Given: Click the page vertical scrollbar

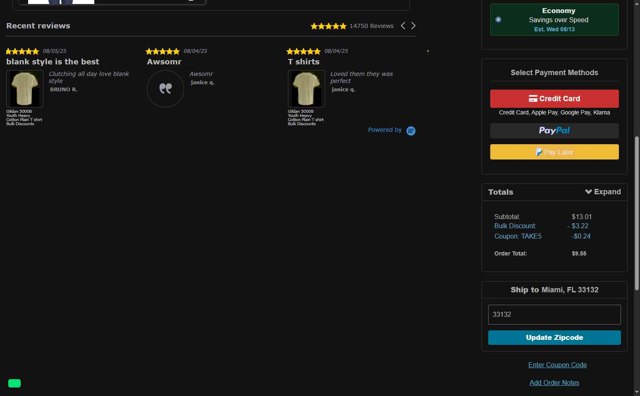Looking at the screenshot, I should (x=637, y=213).
